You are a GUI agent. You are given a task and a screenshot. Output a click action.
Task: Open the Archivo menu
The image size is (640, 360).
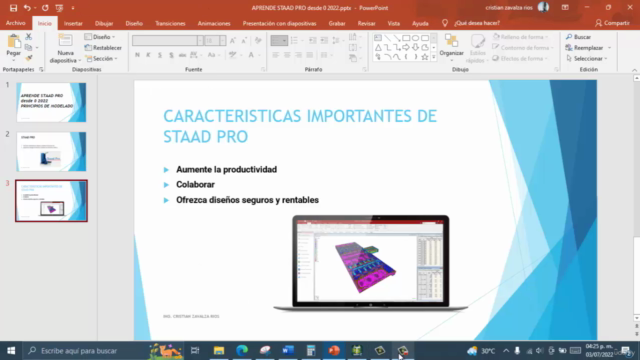(16, 23)
